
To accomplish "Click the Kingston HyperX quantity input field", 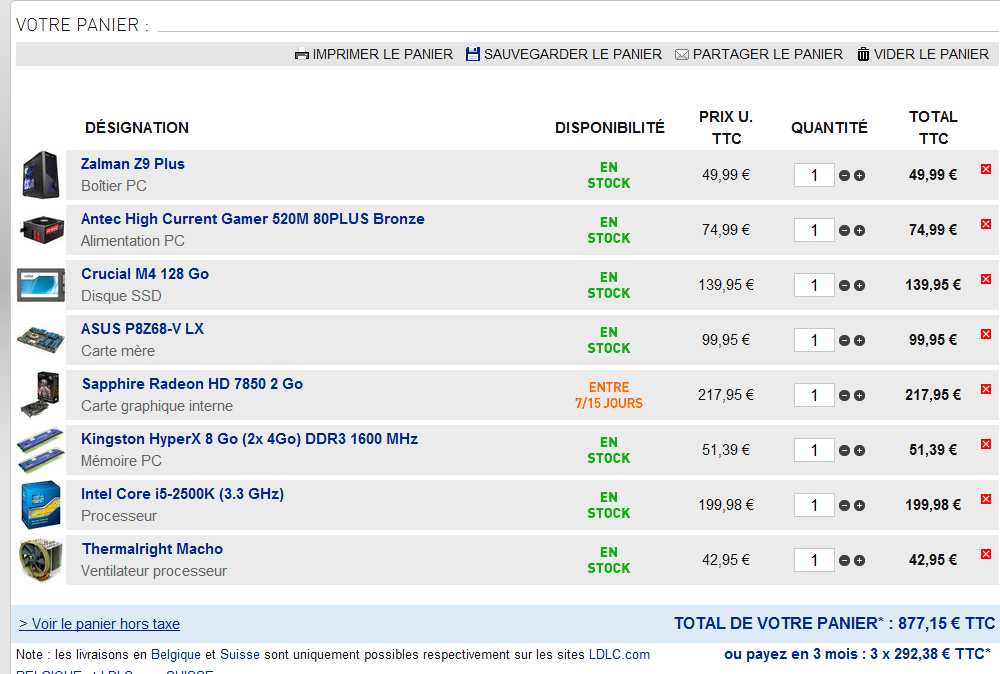I will click(814, 450).
